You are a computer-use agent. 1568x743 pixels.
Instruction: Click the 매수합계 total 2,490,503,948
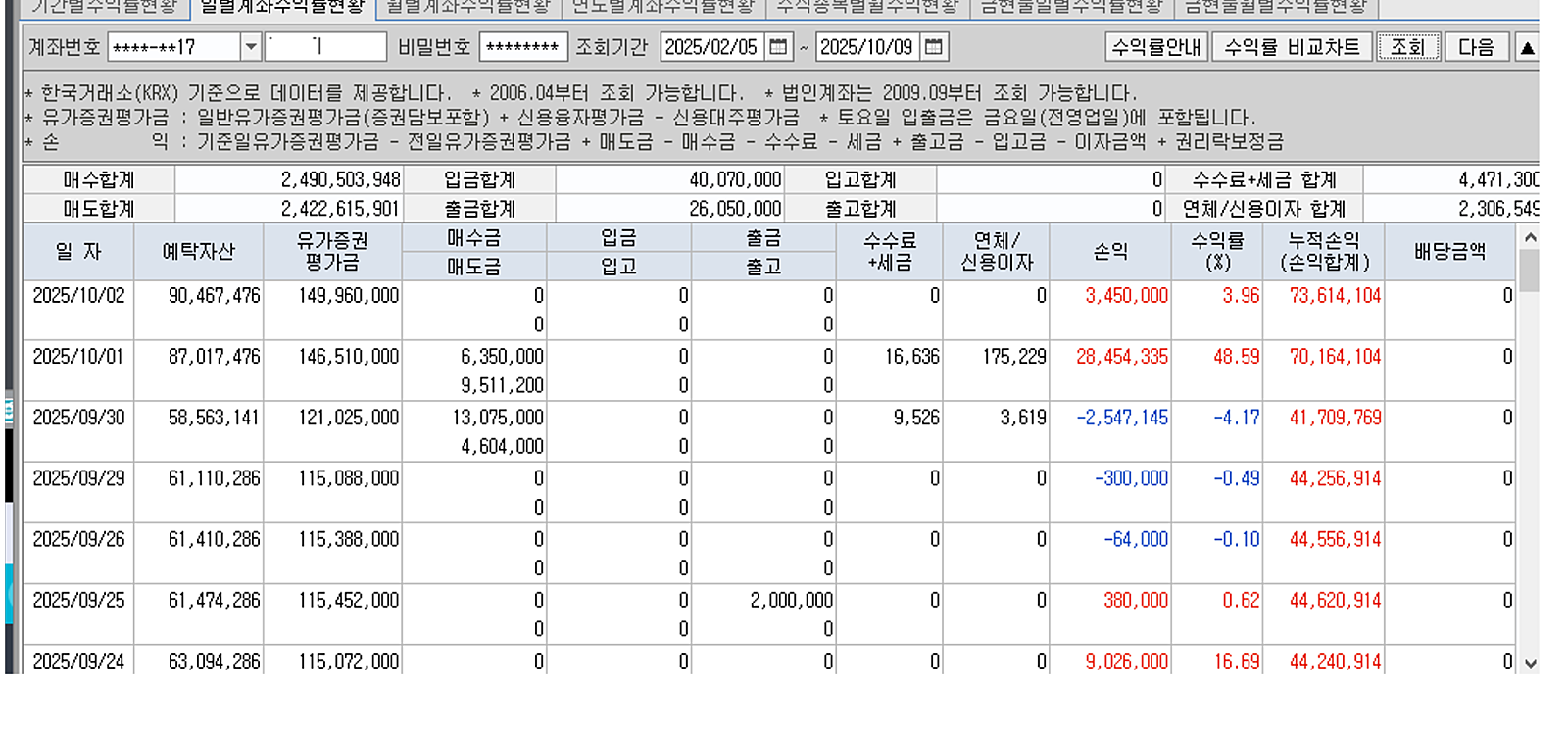(x=341, y=180)
